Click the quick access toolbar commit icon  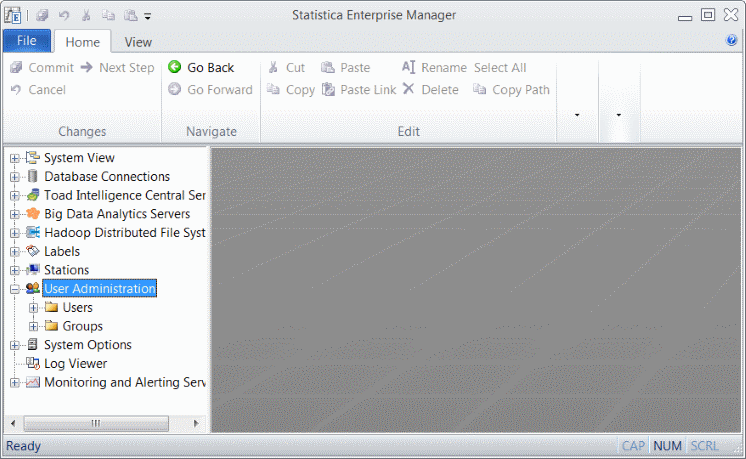pyautogui.click(x=42, y=16)
